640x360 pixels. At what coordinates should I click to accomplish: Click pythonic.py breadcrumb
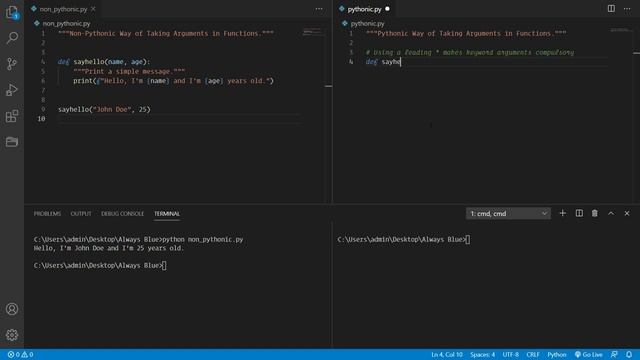click(367, 24)
